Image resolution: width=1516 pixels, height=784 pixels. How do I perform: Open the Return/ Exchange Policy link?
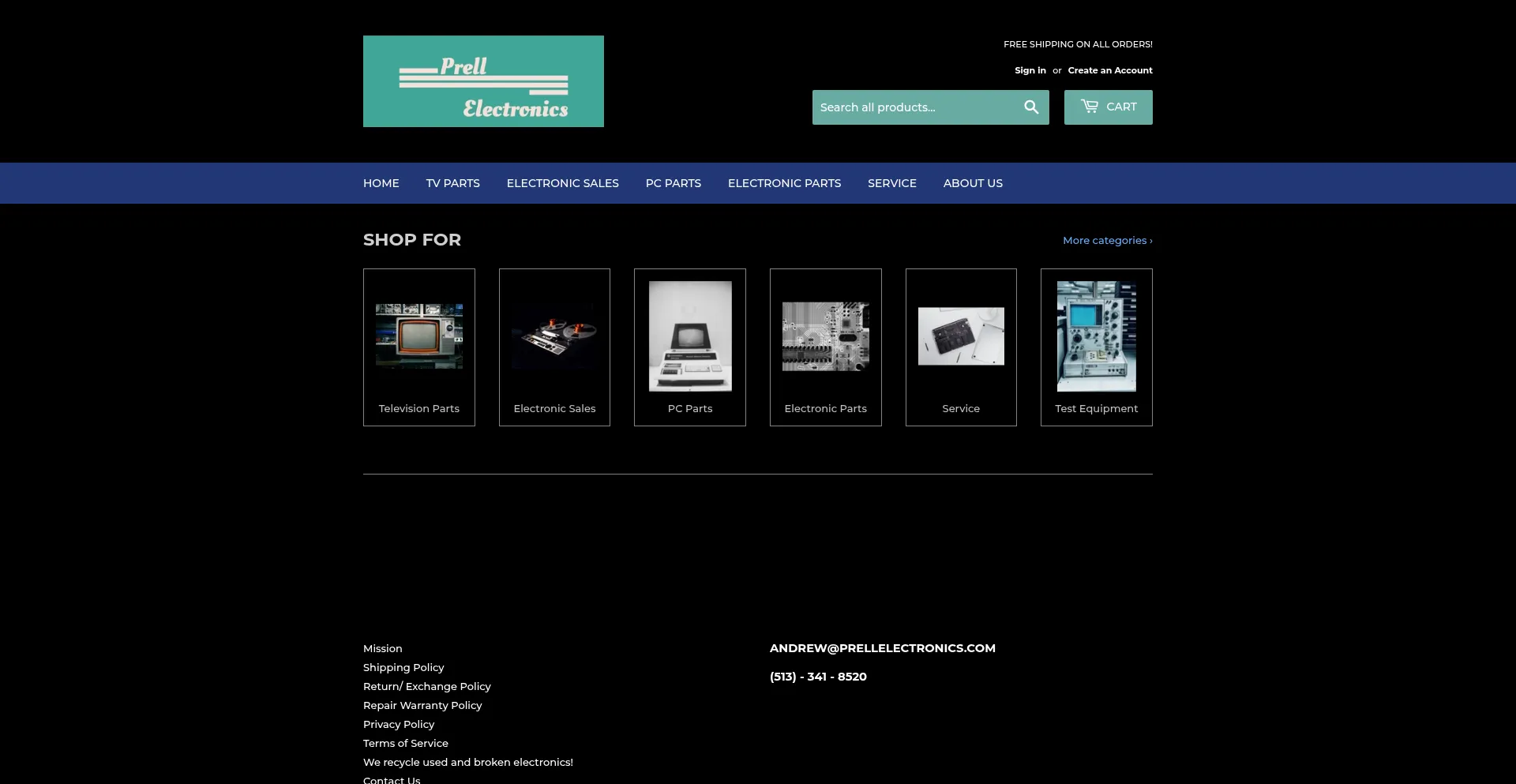click(426, 687)
